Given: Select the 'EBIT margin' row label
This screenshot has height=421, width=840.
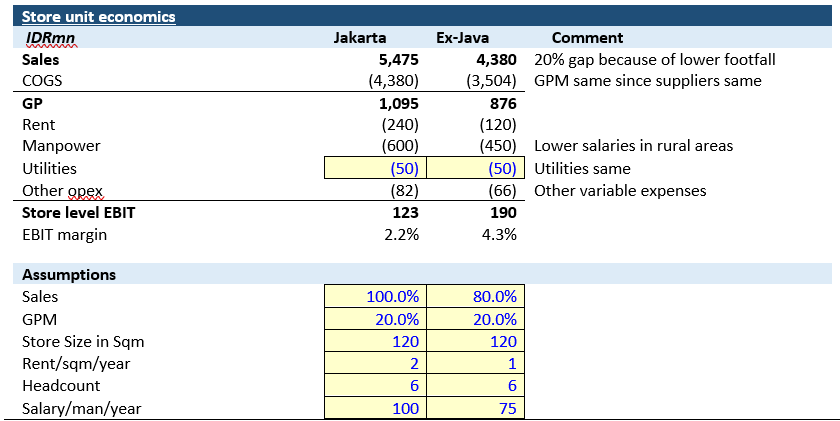Looking at the screenshot, I should click(64, 235).
